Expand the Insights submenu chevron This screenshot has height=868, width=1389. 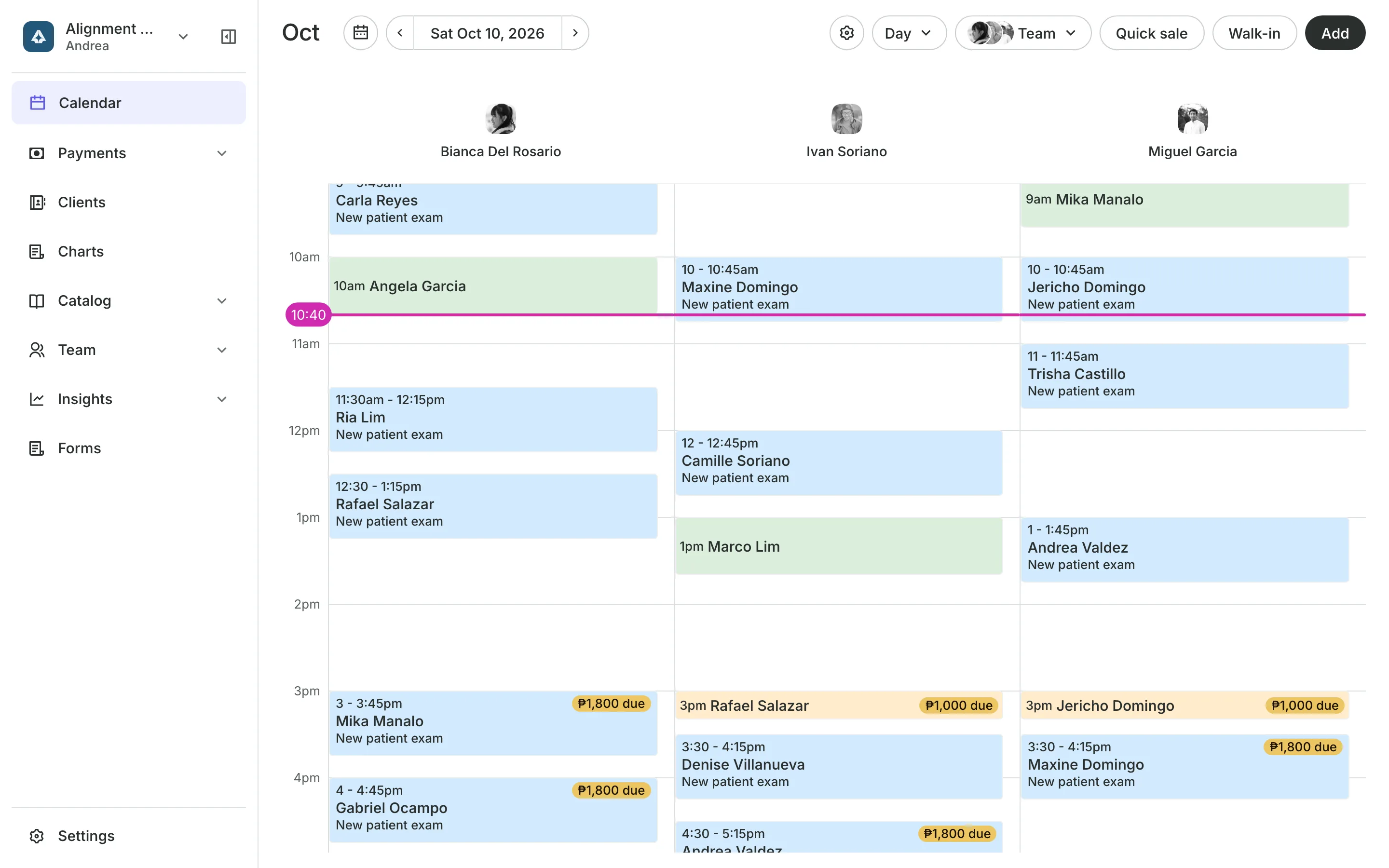[x=222, y=399]
